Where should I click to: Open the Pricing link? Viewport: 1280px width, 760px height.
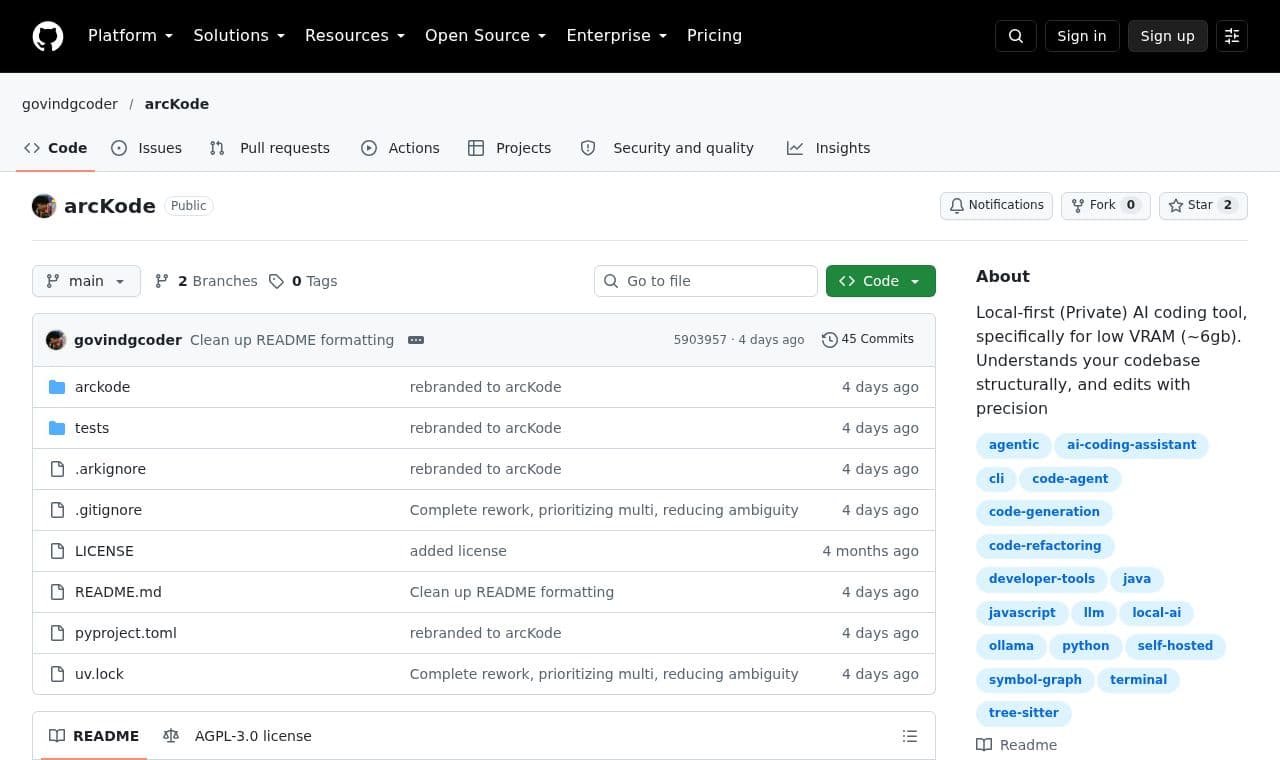(714, 36)
